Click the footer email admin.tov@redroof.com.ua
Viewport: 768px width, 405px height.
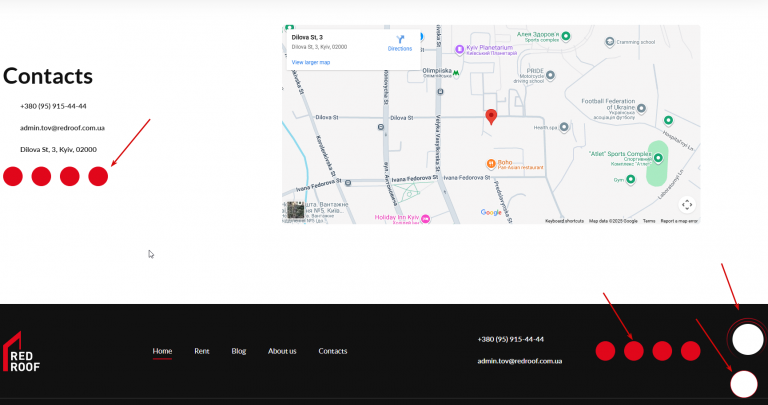point(520,361)
